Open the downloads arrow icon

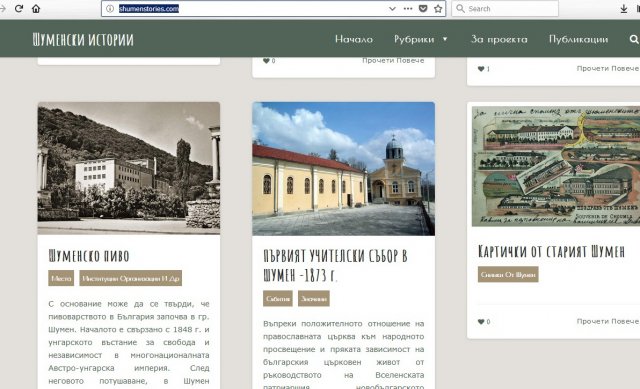(x=624, y=9)
